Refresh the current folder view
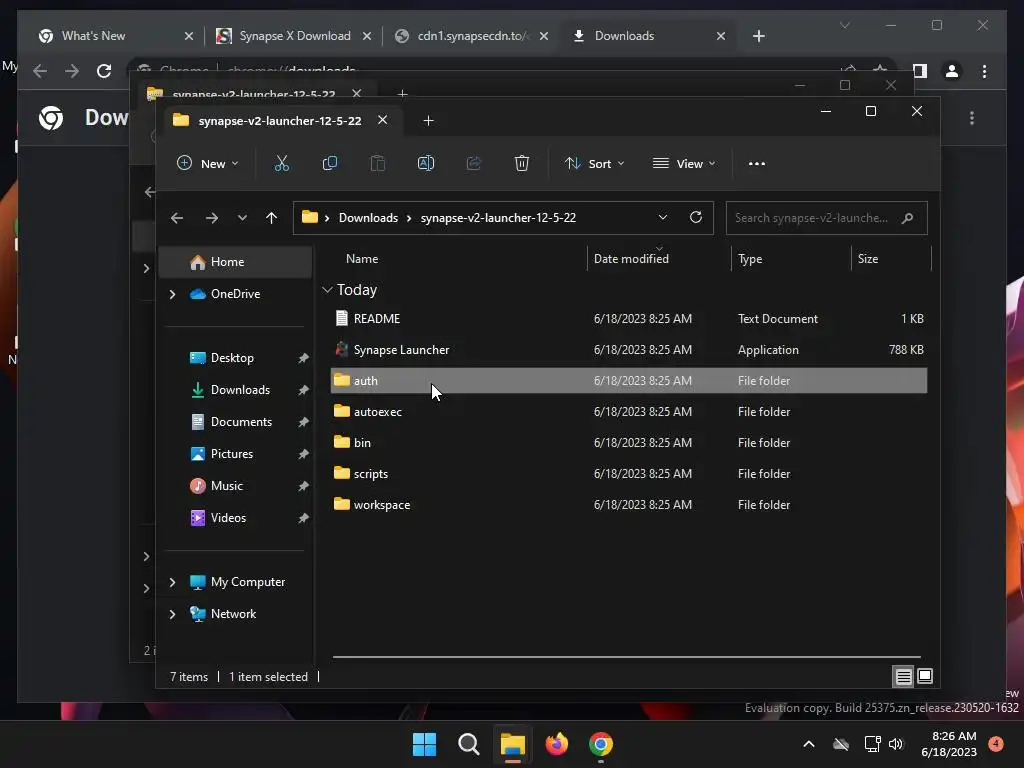The width and height of the screenshot is (1024, 768). 696,217
